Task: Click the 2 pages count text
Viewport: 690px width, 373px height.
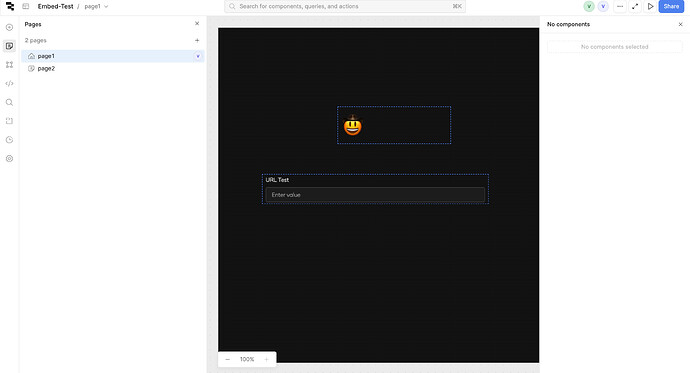Action: [36, 40]
